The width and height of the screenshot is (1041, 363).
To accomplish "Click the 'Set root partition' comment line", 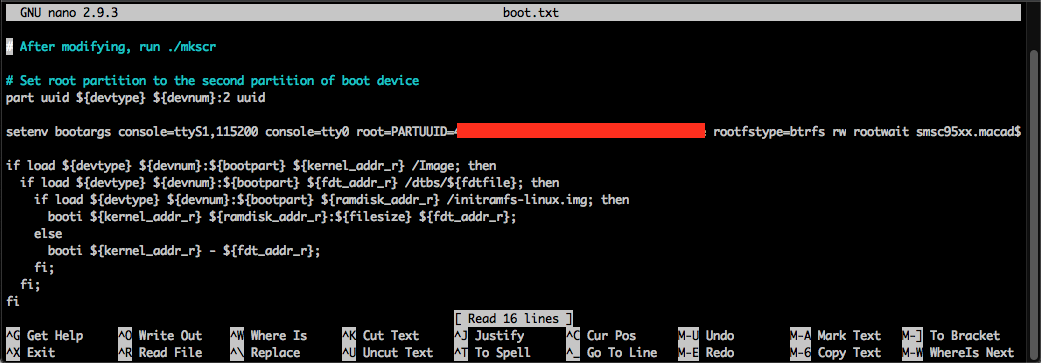I will click(212, 81).
